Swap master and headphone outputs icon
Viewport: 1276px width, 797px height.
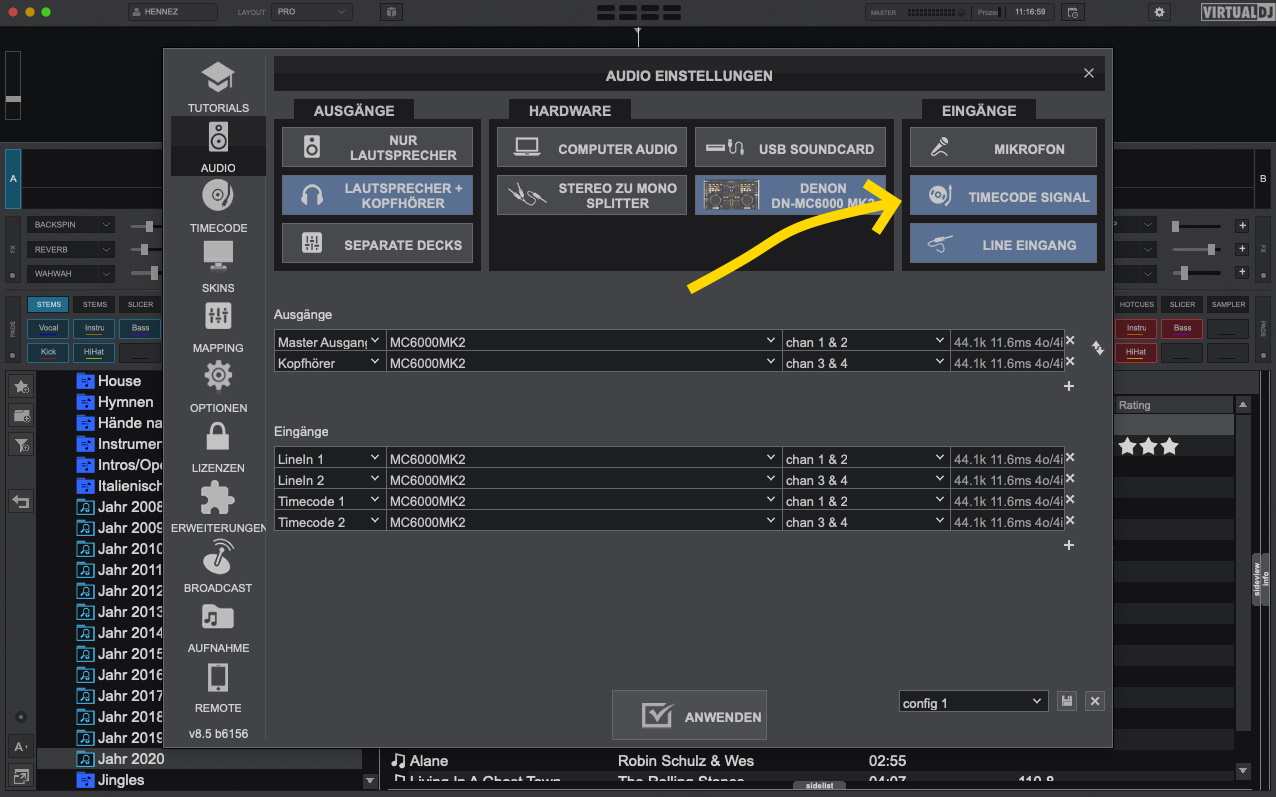(1097, 348)
